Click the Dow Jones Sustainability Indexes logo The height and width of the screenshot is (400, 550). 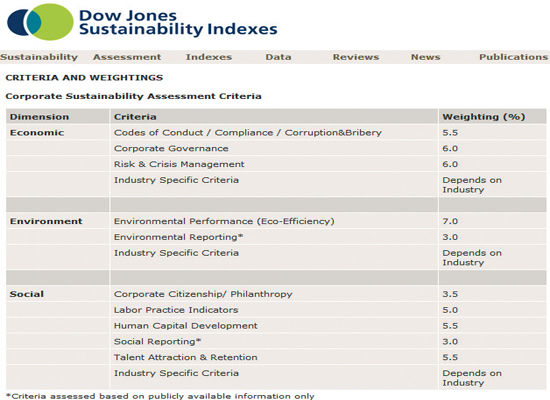(x=40, y=22)
